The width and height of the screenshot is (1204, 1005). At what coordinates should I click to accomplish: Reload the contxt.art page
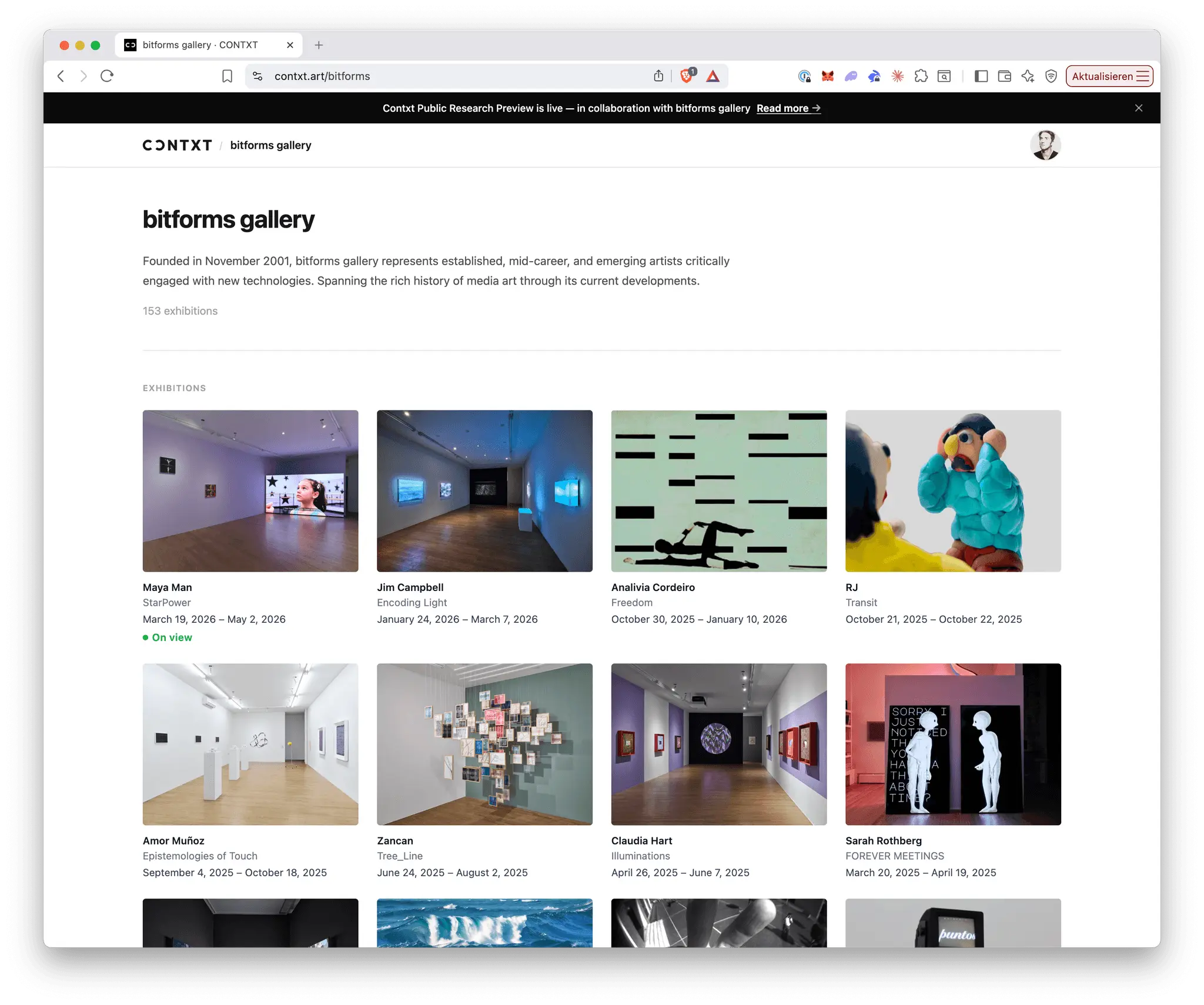(107, 76)
